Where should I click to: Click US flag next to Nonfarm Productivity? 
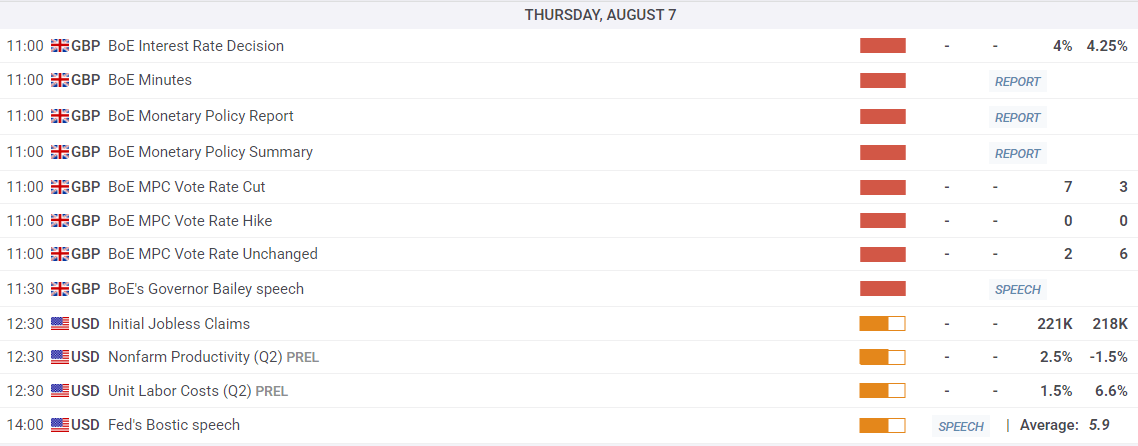coord(59,357)
